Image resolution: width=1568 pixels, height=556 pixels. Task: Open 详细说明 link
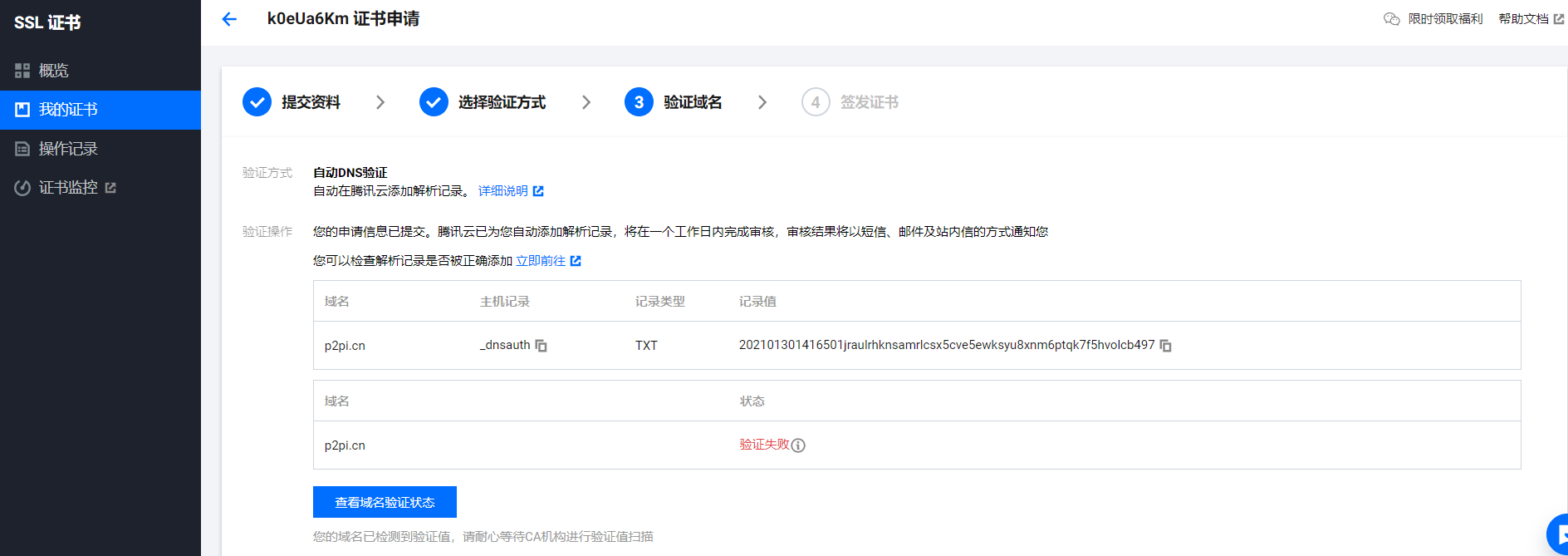503,191
